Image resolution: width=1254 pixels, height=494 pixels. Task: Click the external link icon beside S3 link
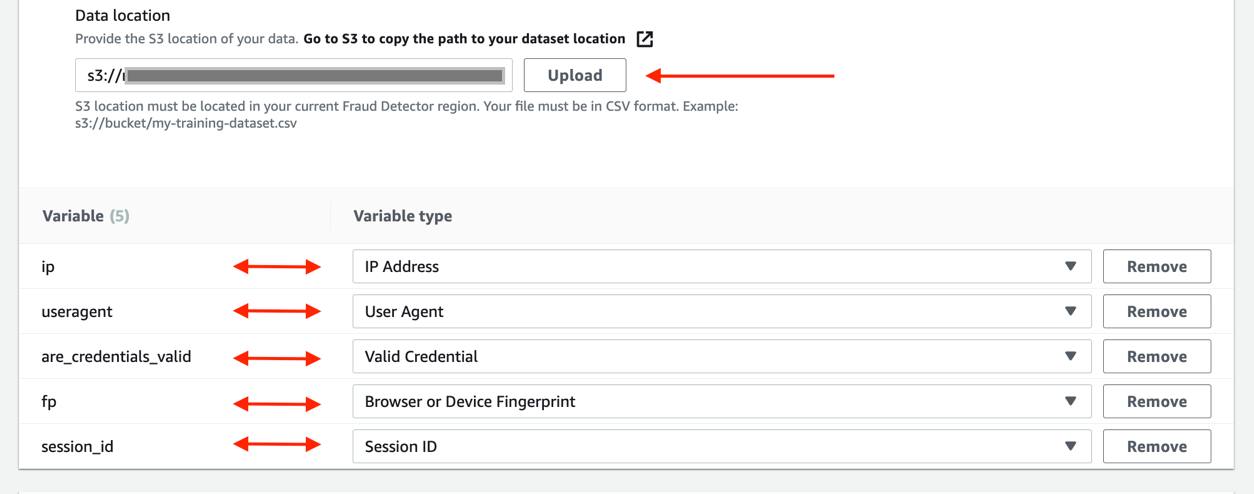click(645, 39)
